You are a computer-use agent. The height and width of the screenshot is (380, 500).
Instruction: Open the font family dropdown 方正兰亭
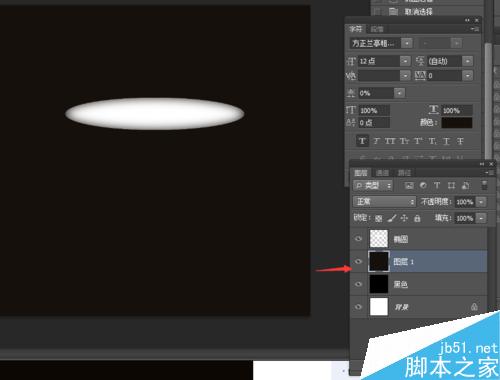coord(407,43)
